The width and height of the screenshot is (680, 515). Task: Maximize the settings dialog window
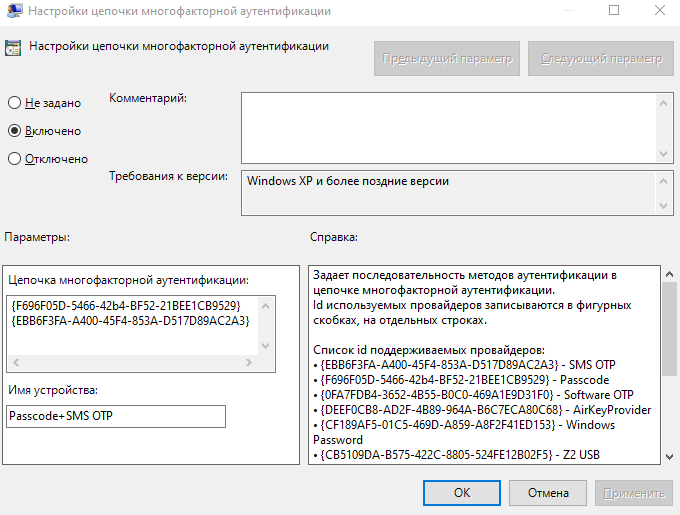pyautogui.click(x=614, y=11)
